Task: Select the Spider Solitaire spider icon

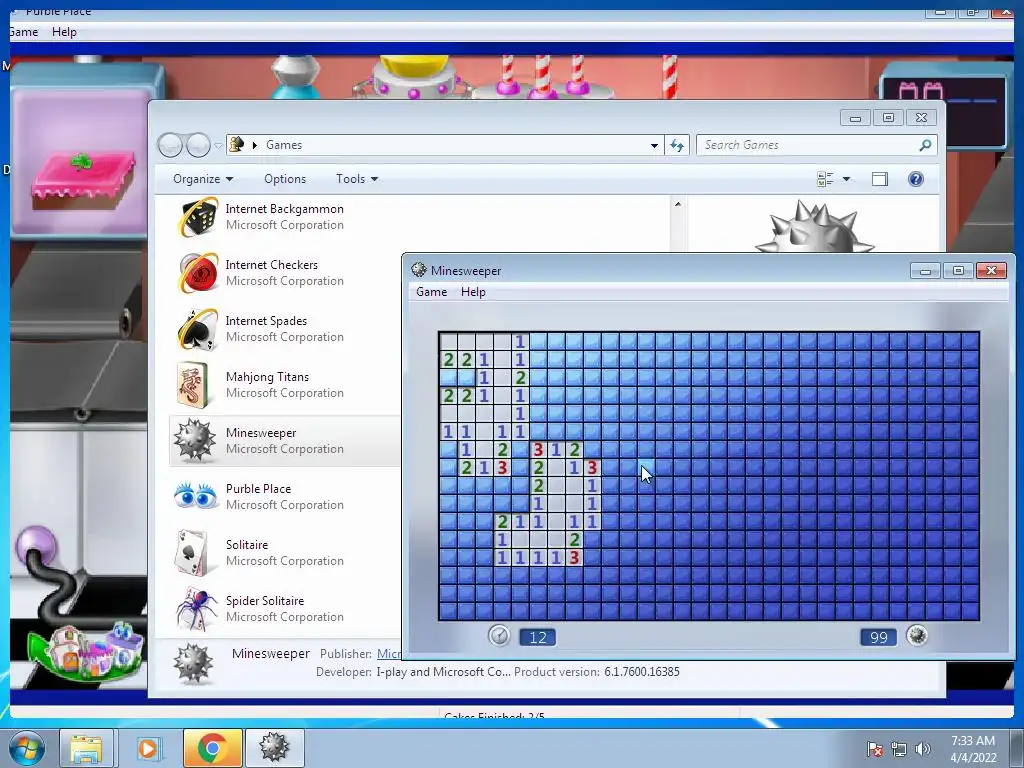Action: click(197, 608)
